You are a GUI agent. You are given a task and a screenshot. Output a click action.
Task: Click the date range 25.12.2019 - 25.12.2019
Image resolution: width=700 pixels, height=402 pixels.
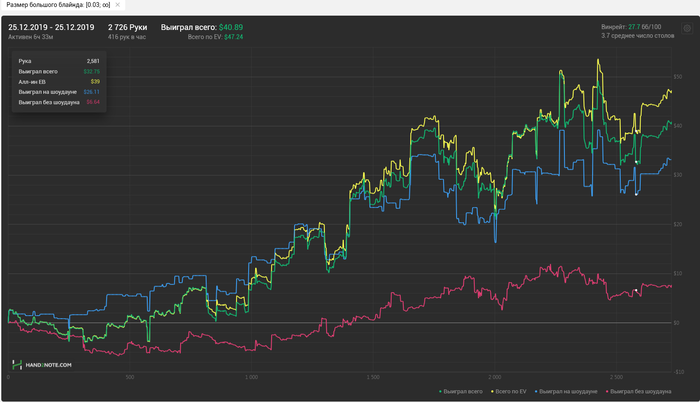tap(51, 27)
